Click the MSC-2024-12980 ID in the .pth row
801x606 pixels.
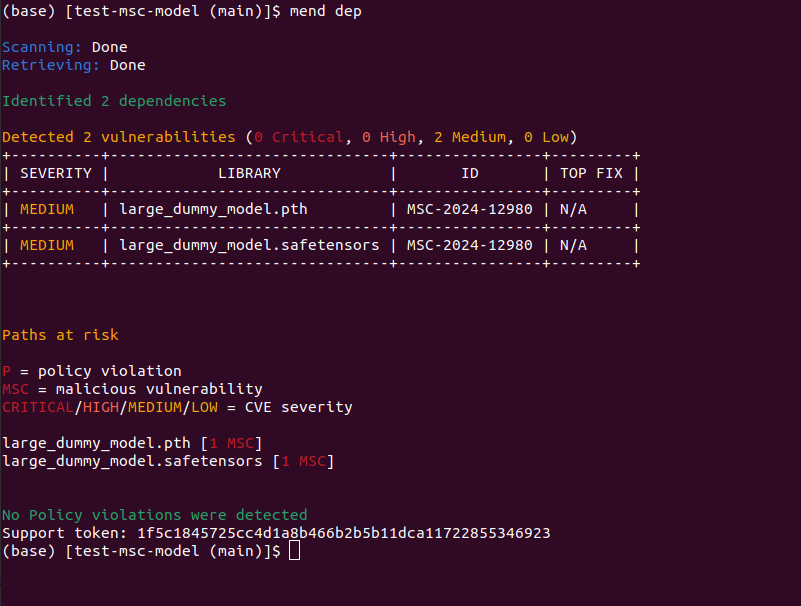coord(469,209)
